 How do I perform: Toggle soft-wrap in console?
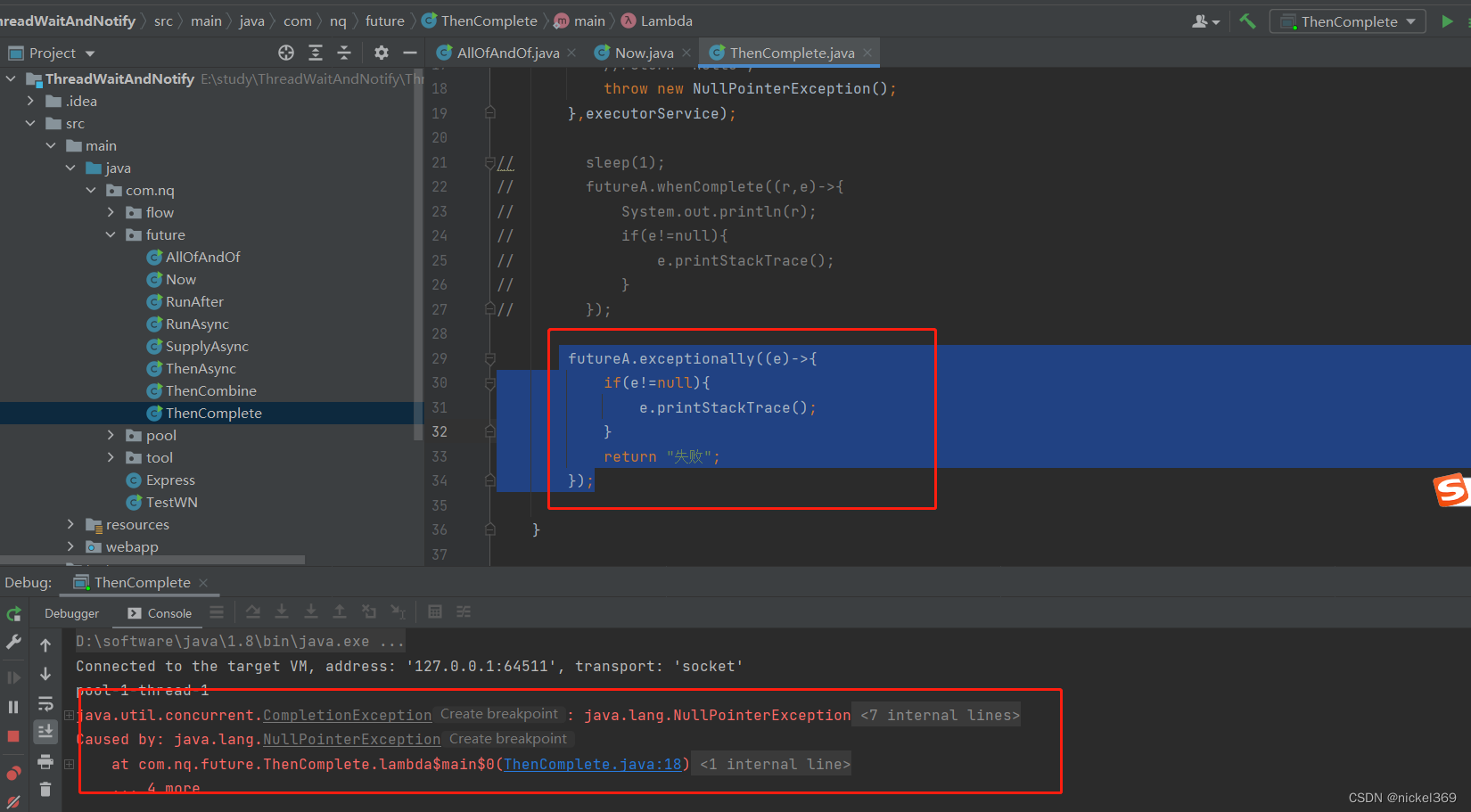(45, 703)
